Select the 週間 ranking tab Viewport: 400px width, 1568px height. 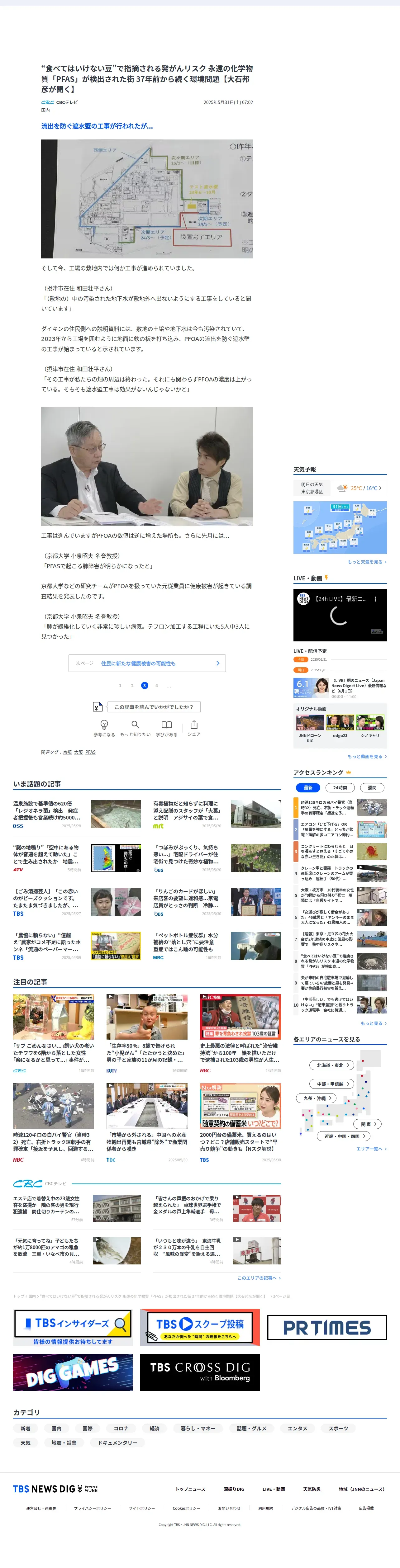[371, 788]
